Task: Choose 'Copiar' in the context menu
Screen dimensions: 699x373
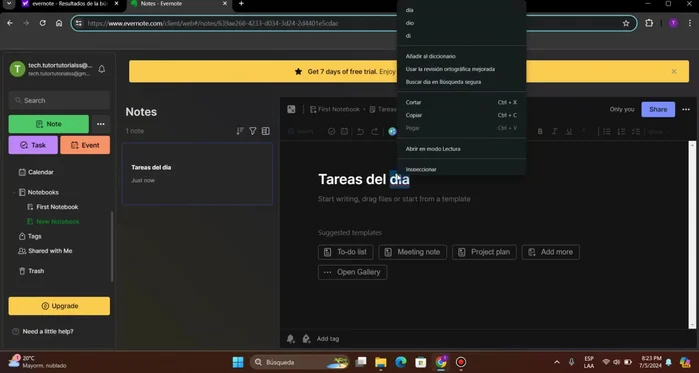Action: (x=461, y=115)
